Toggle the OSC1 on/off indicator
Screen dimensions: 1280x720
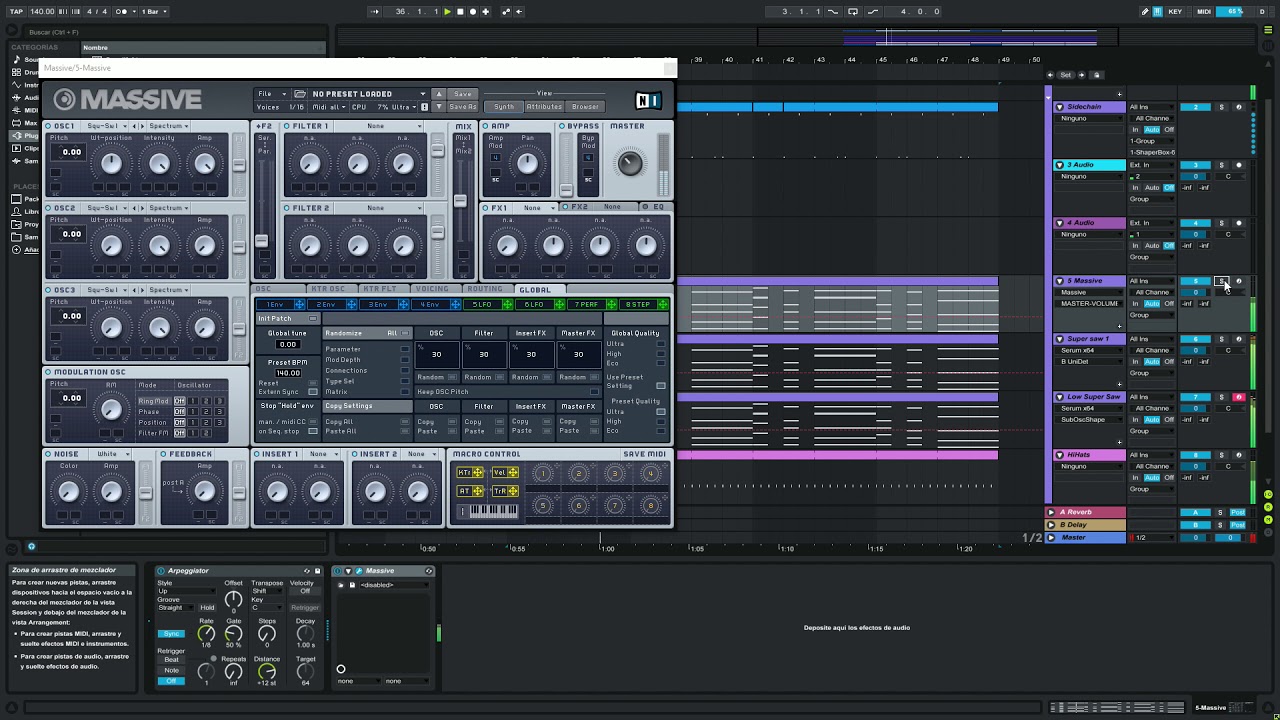point(49,126)
